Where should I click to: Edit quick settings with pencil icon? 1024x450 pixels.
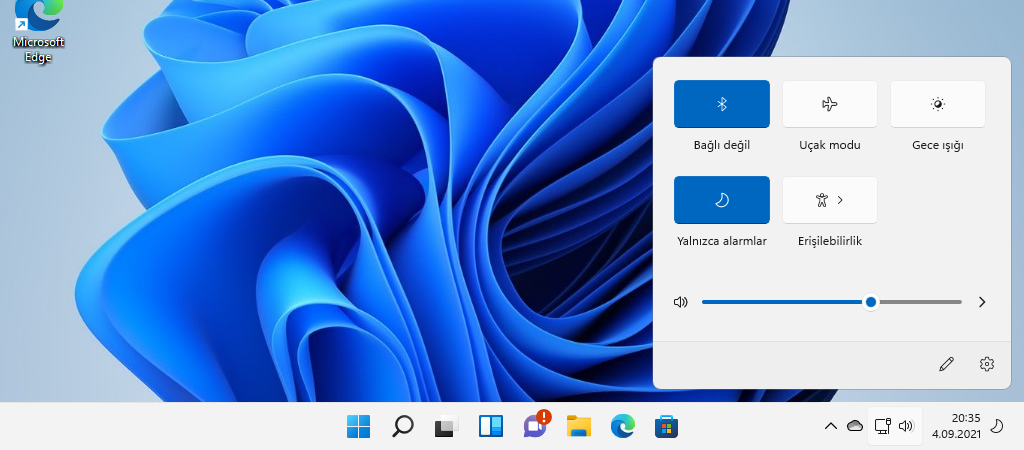[x=946, y=364]
